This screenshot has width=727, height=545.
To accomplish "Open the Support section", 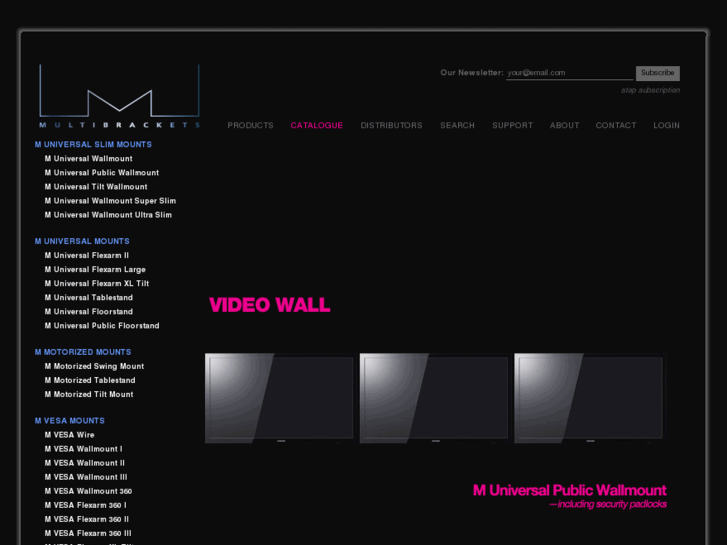I will coord(512,126).
